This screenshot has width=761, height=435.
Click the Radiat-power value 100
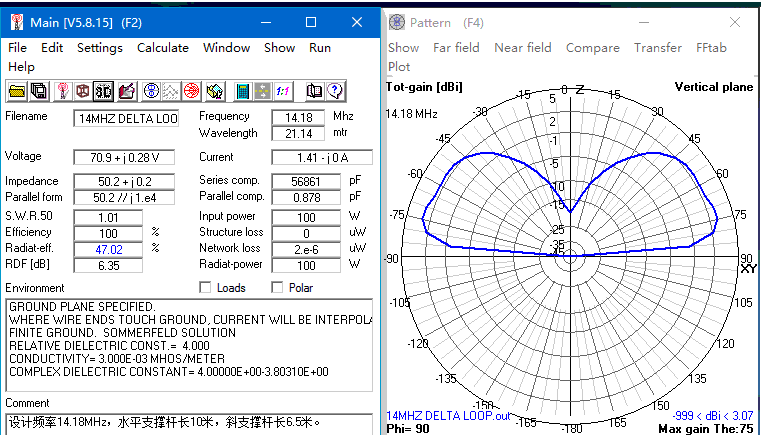coord(306,266)
